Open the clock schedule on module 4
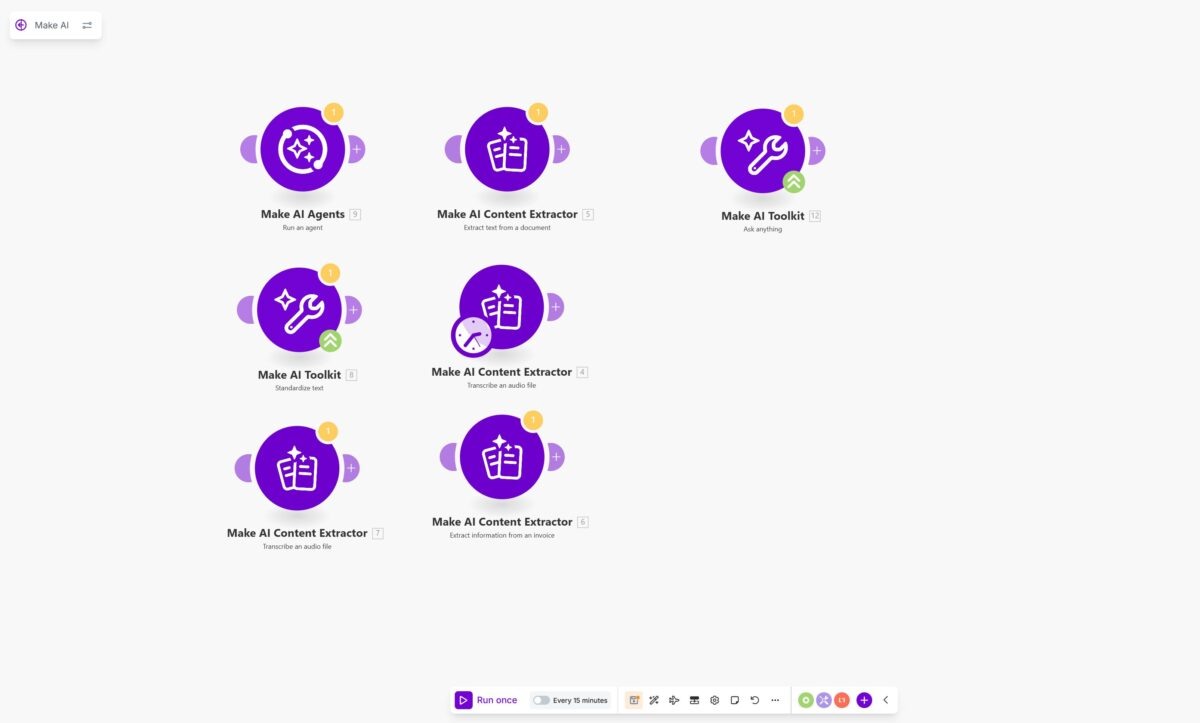 [x=472, y=337]
